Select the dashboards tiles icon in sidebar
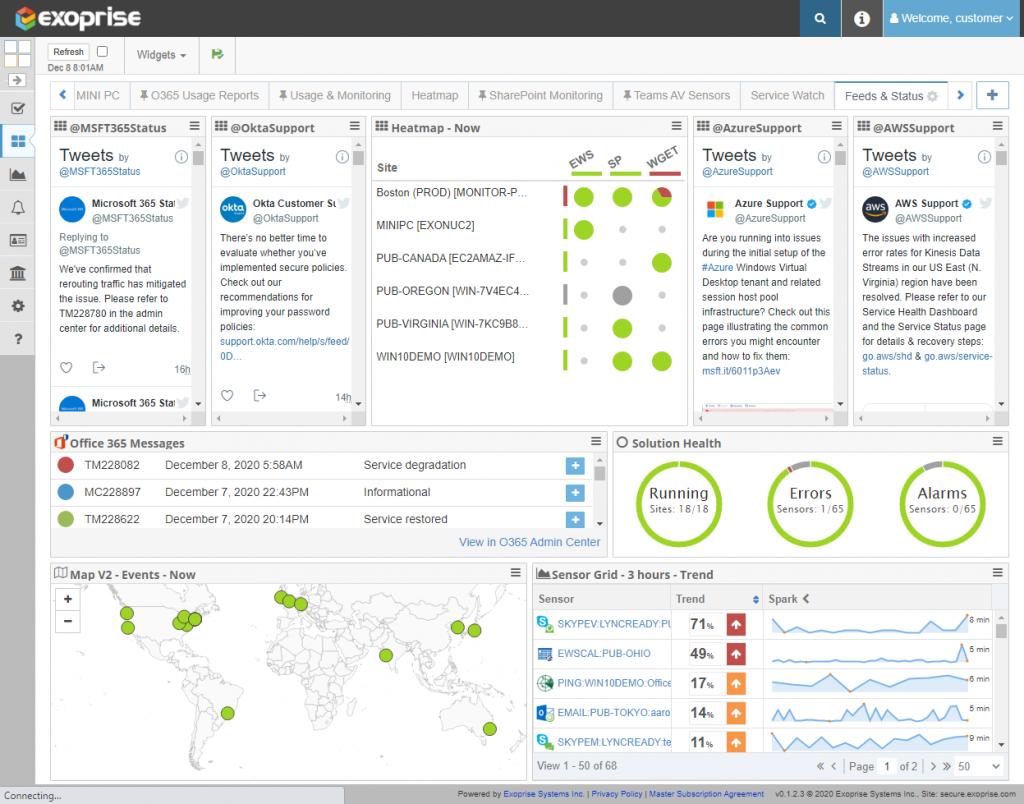 (18, 141)
